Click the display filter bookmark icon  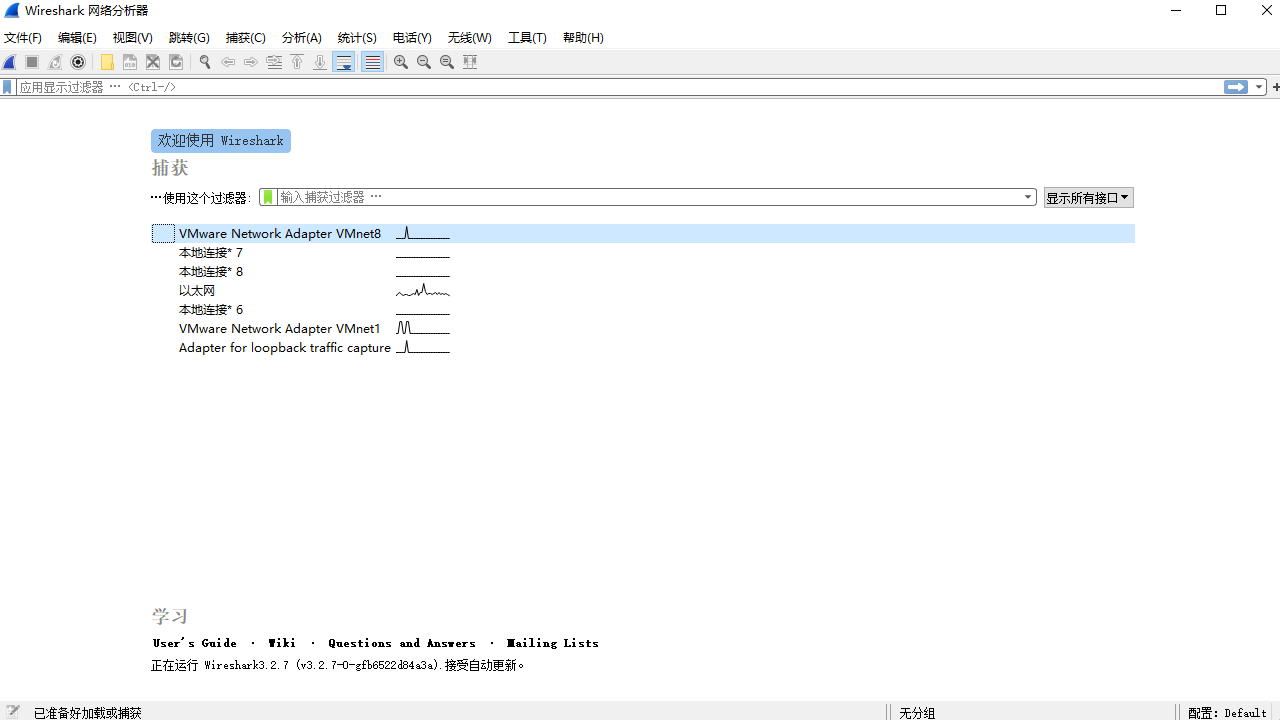[x=8, y=87]
